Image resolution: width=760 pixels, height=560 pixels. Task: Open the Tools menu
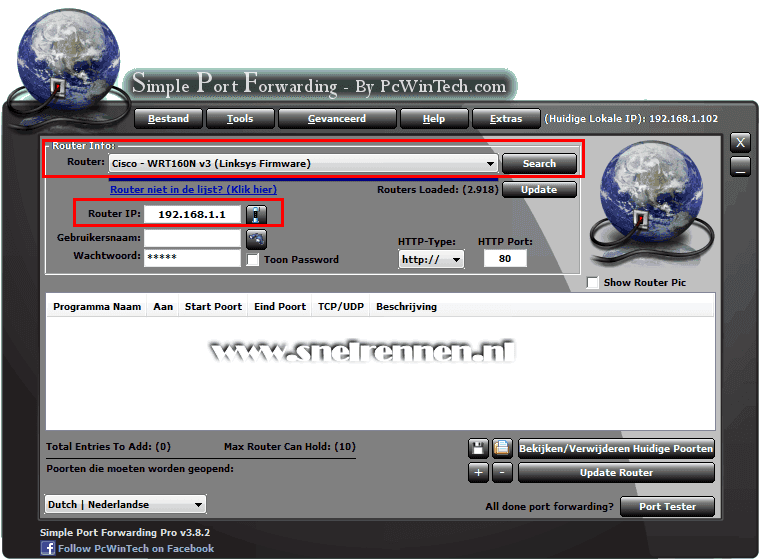tap(240, 119)
